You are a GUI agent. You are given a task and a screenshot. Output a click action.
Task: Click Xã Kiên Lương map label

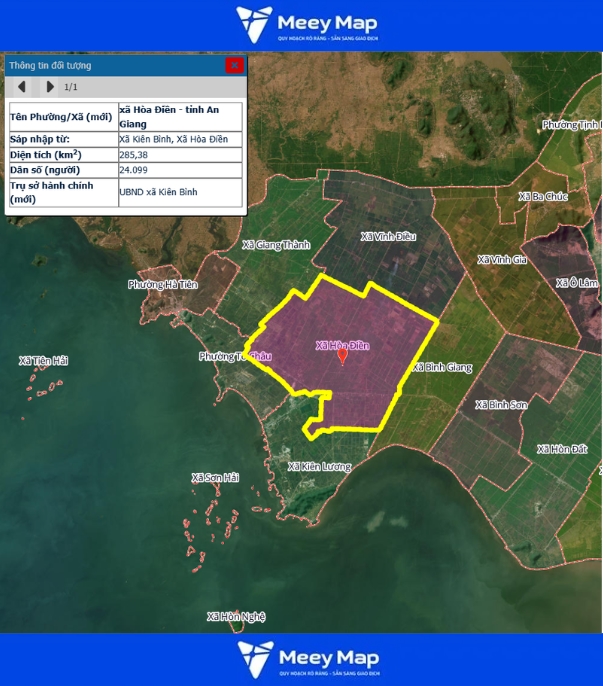click(x=318, y=467)
